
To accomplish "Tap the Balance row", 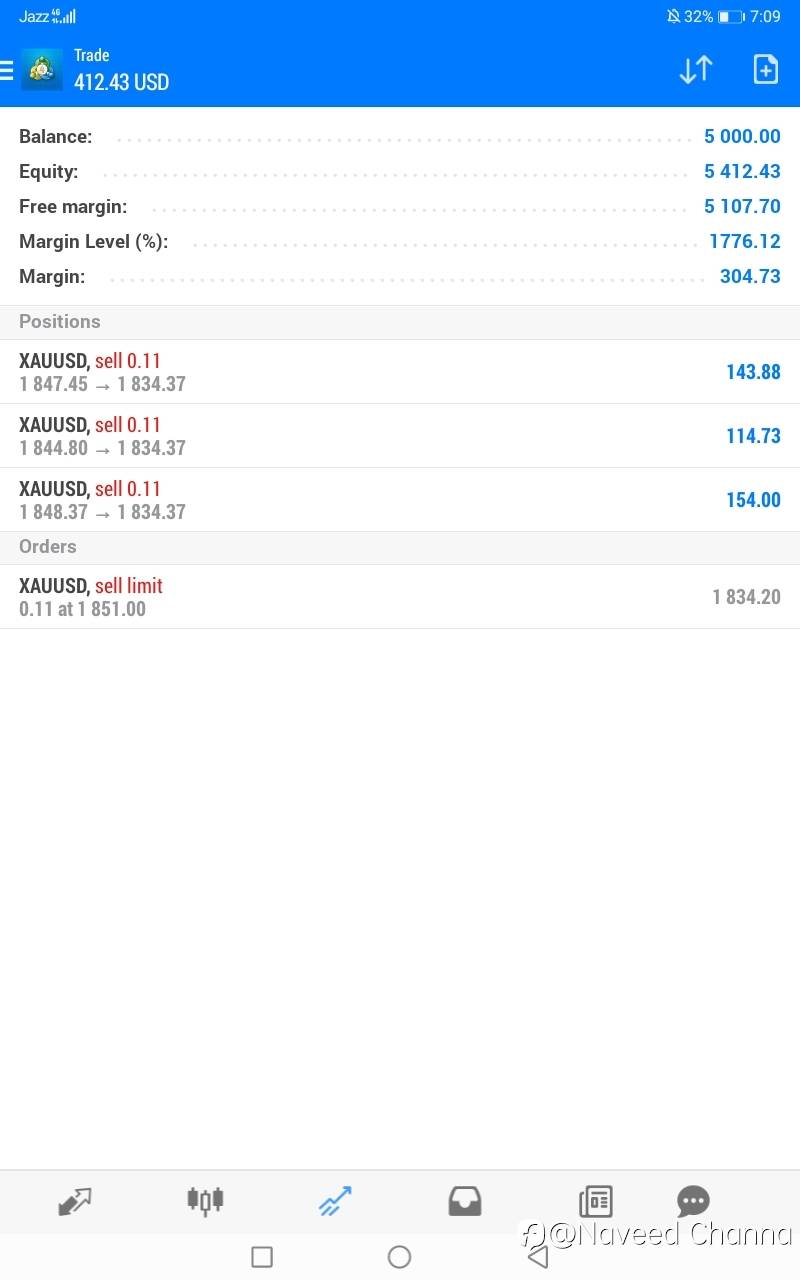I will click(x=400, y=137).
